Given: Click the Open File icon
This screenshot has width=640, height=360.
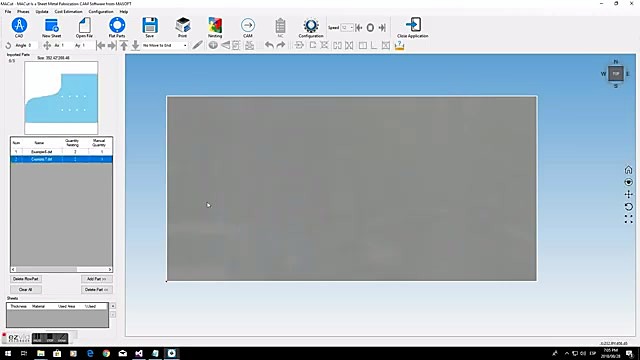Looking at the screenshot, I should coord(84,26).
